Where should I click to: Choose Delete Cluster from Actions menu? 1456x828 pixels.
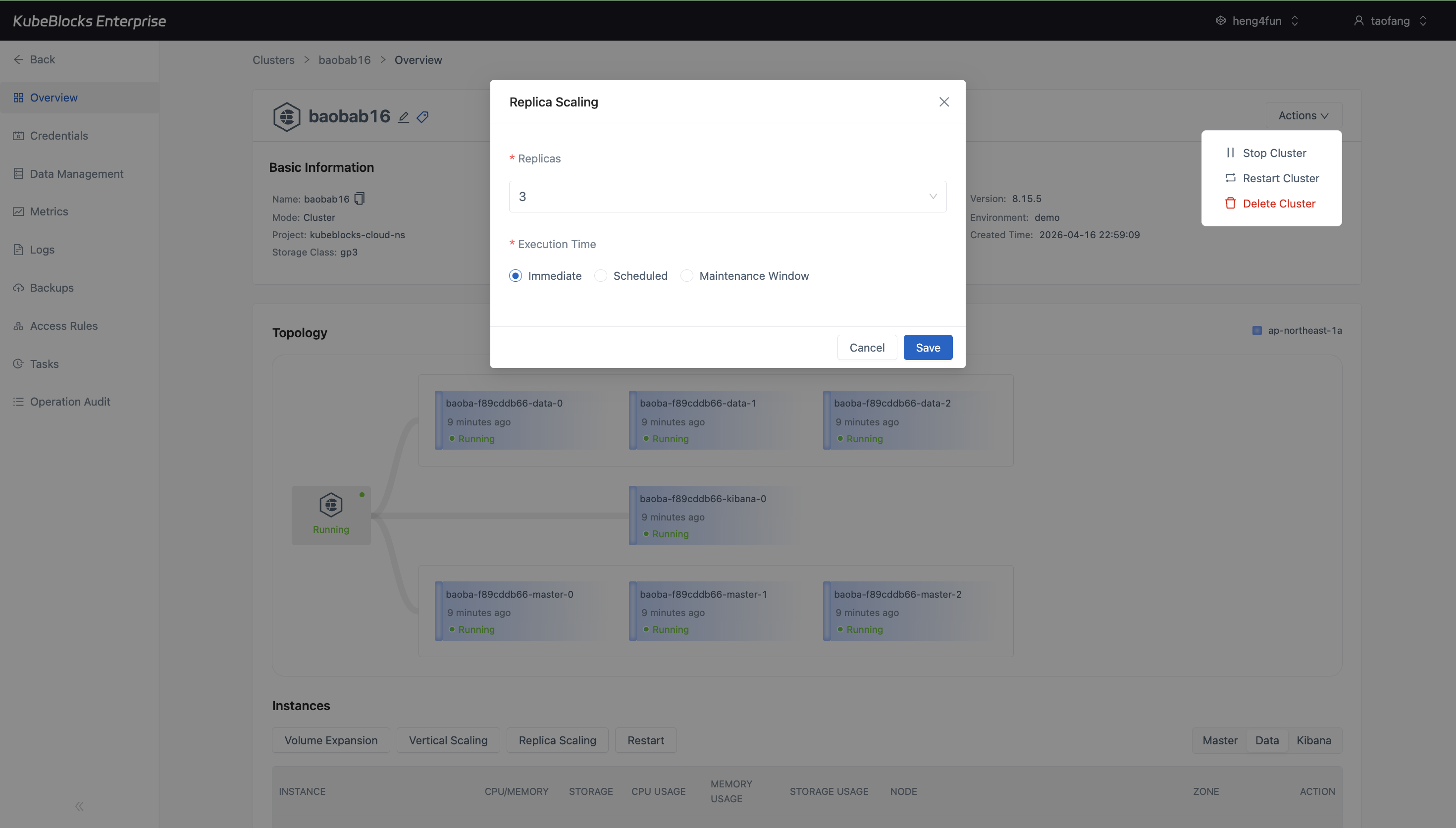(1271, 204)
